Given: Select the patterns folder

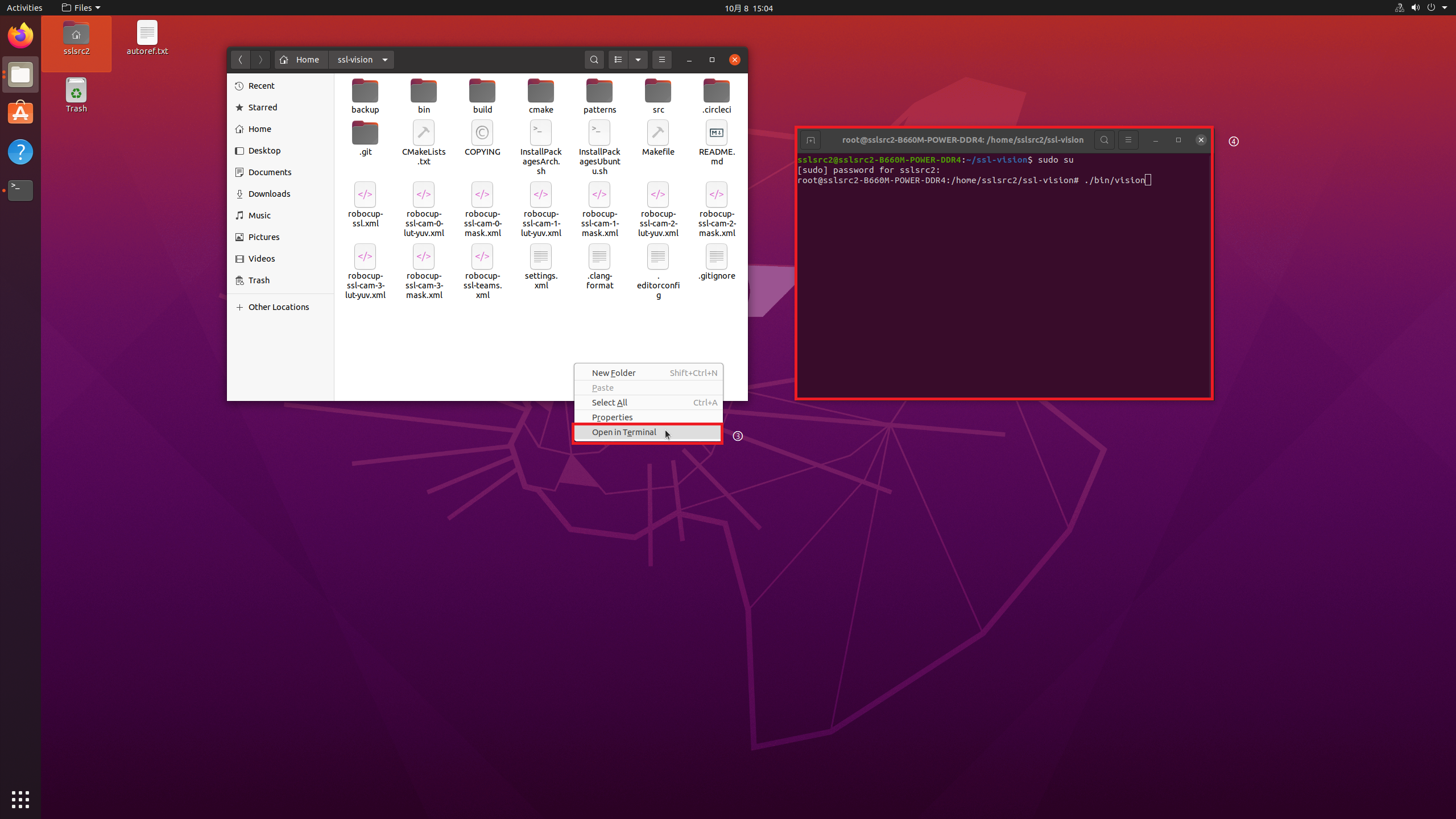Looking at the screenshot, I should coord(599,96).
